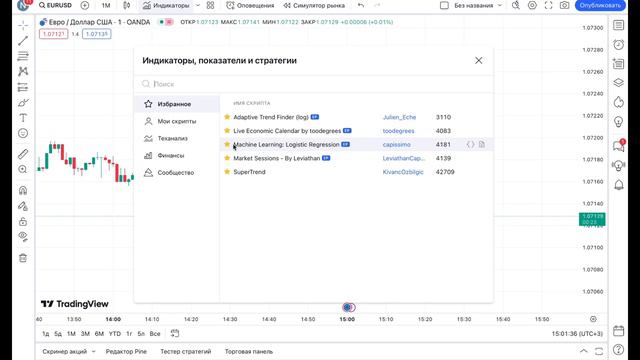The height and width of the screenshot is (360, 640).
Task: Open Редактор Pine tab
Action: (126, 351)
